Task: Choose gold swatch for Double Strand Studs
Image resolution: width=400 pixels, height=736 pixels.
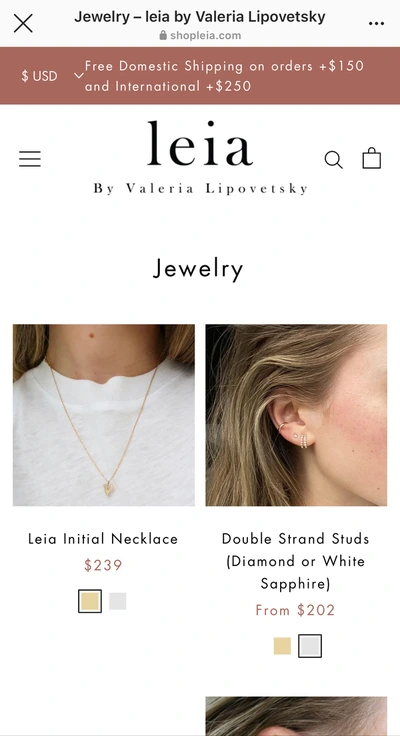Action: [x=282, y=646]
